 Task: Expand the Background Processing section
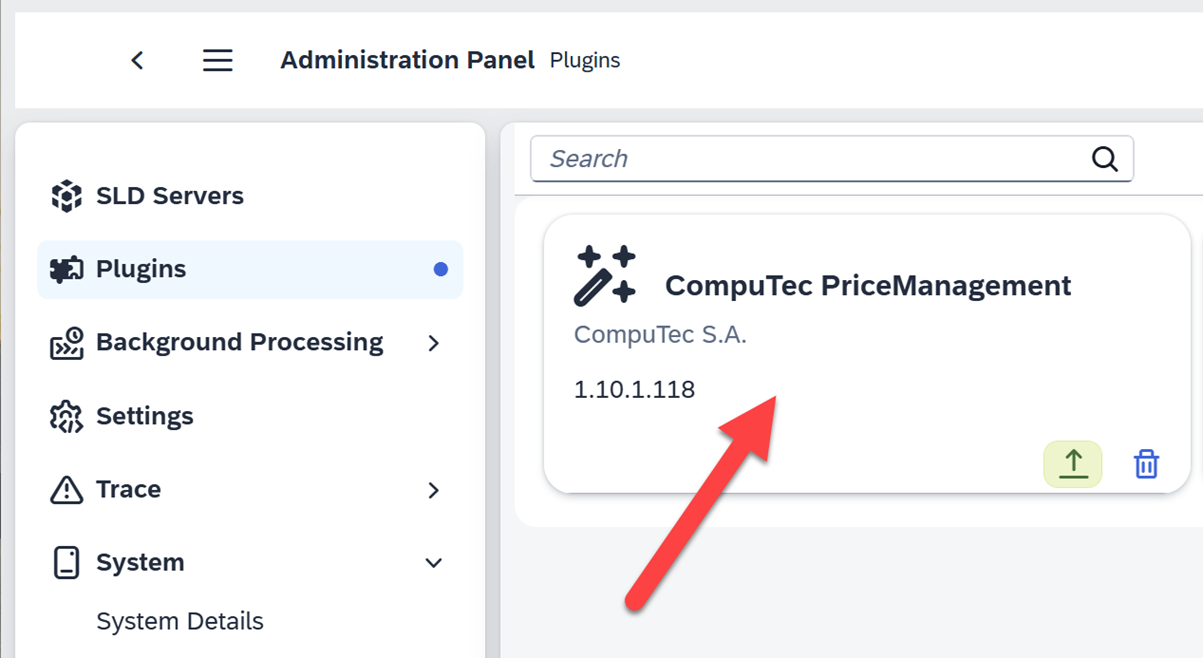434,342
